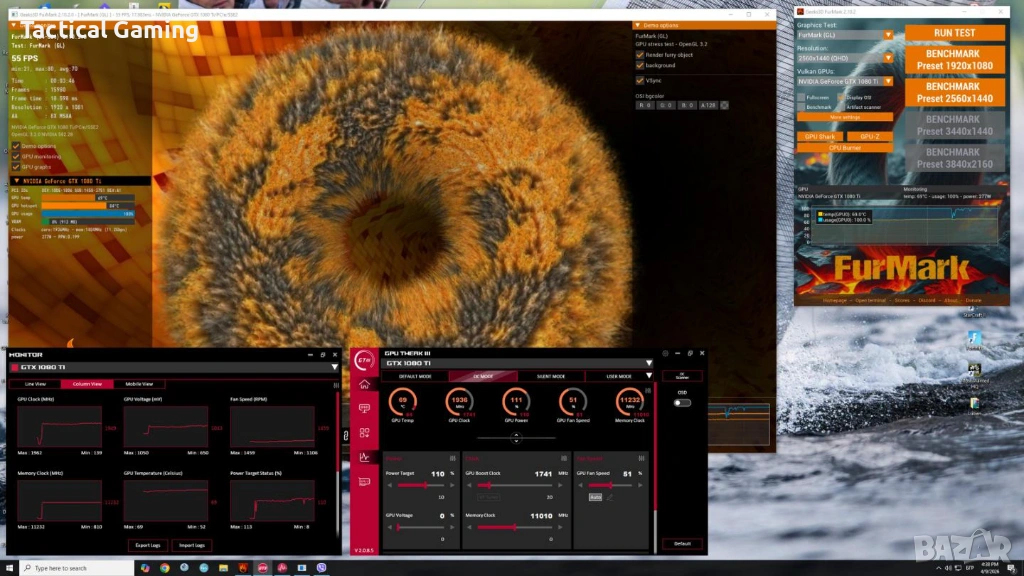
Task: Uncheck Render furry object option
Action: (640, 54)
